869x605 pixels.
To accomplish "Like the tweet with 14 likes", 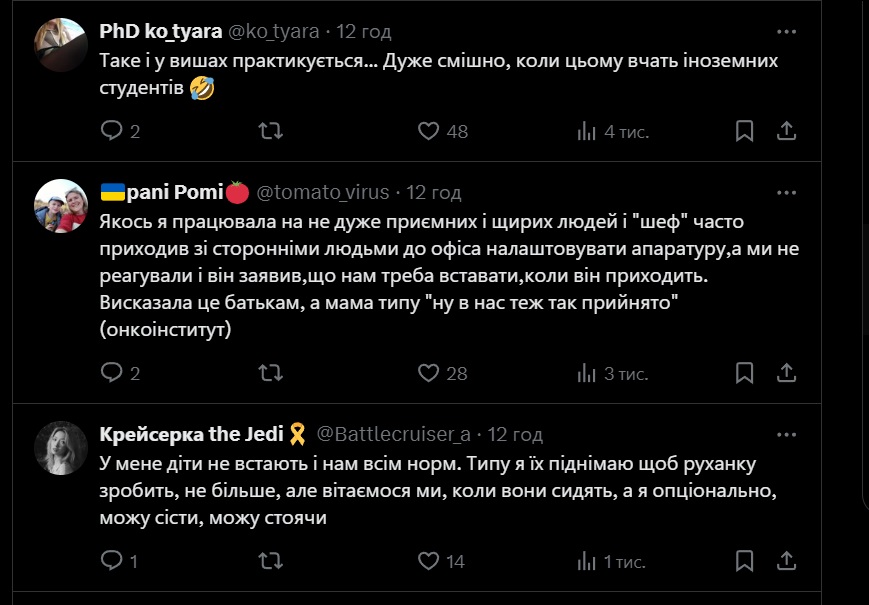I will click(x=429, y=561).
